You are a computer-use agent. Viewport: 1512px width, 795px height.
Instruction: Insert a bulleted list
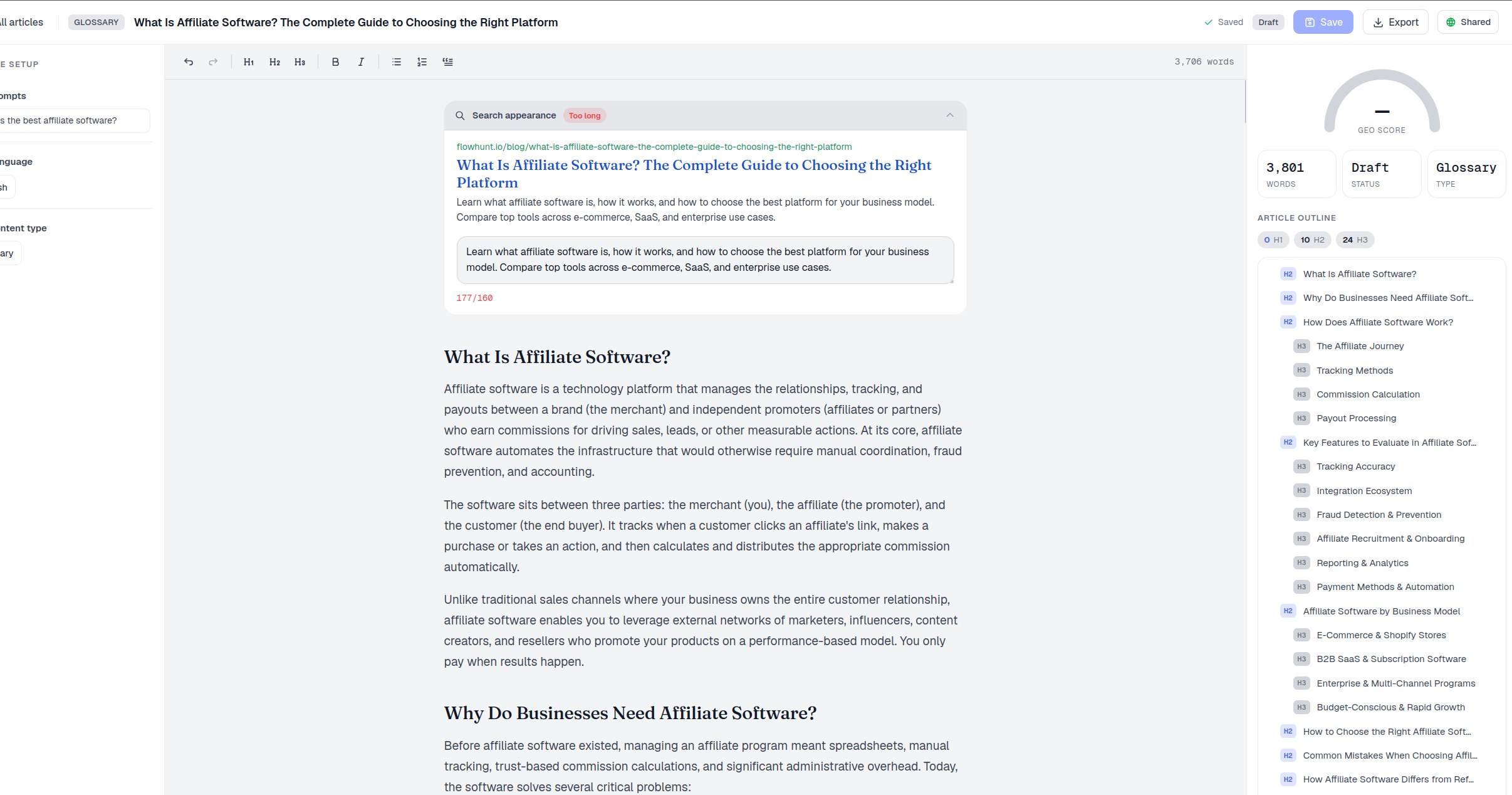(397, 62)
